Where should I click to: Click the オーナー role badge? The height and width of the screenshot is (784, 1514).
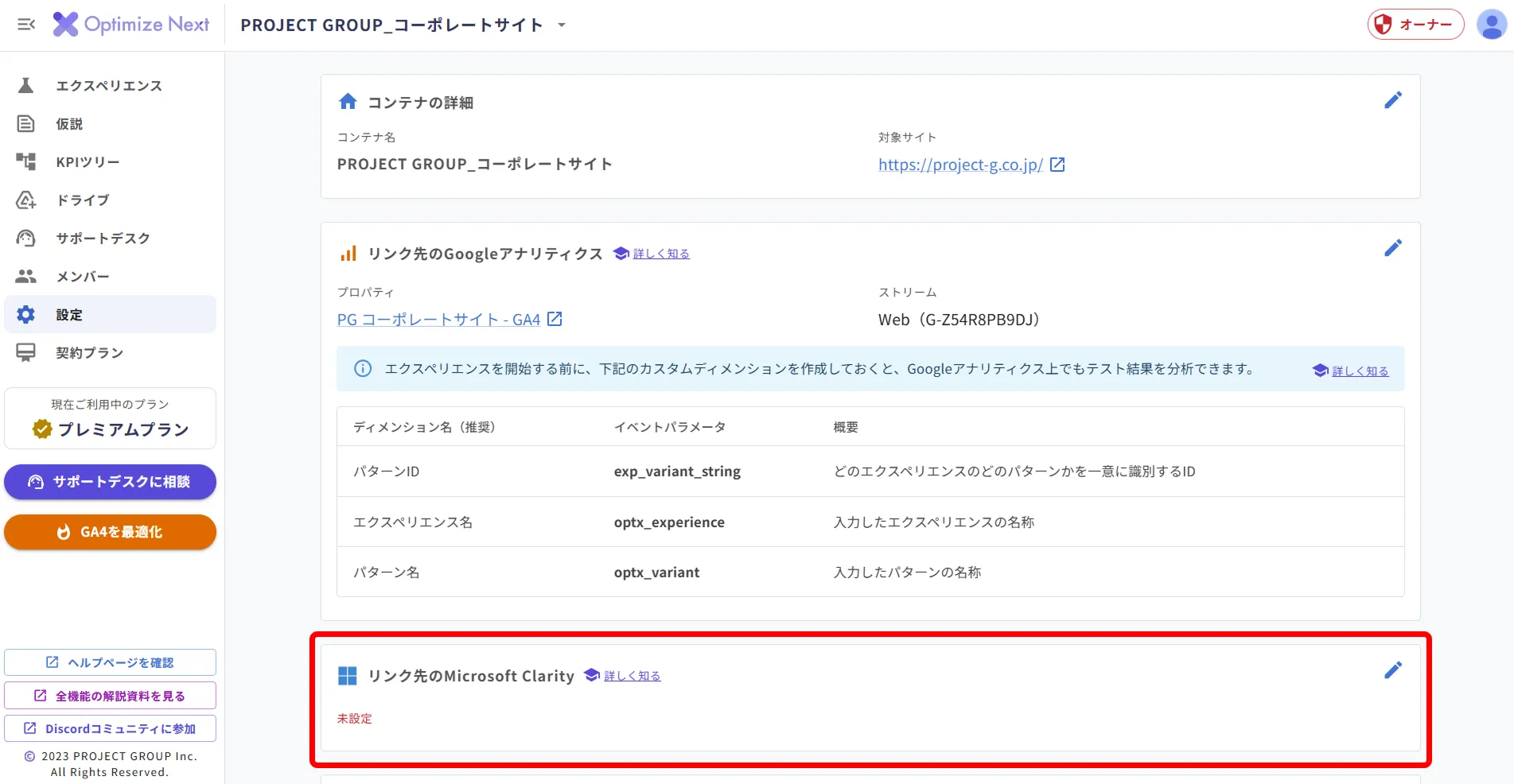tap(1416, 25)
